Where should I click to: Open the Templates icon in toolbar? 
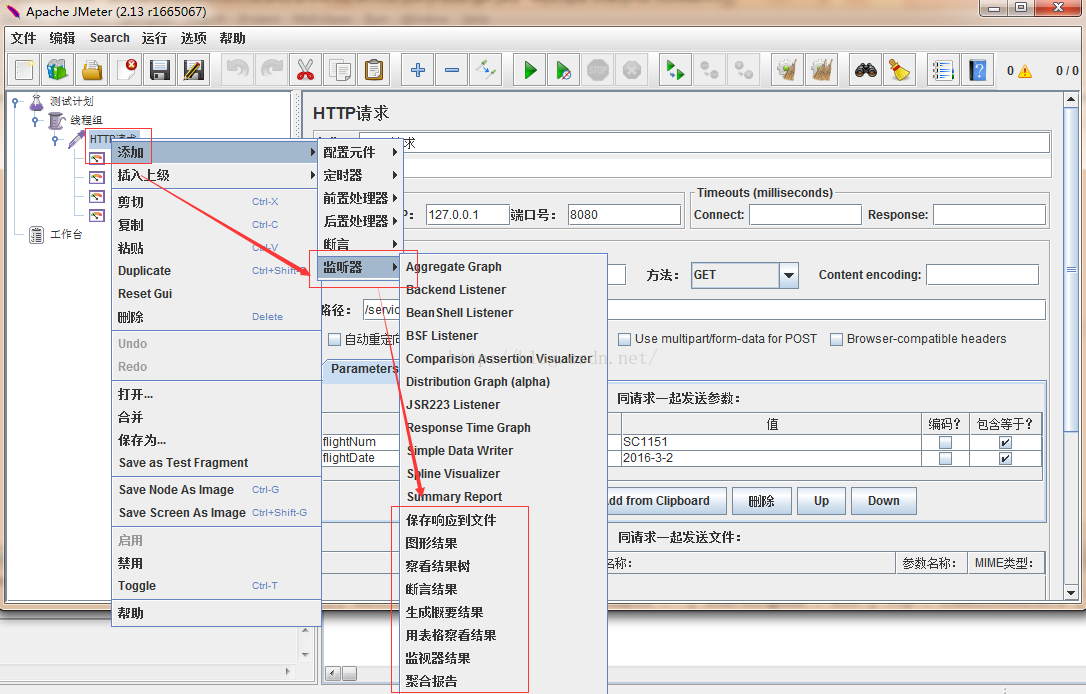57,70
